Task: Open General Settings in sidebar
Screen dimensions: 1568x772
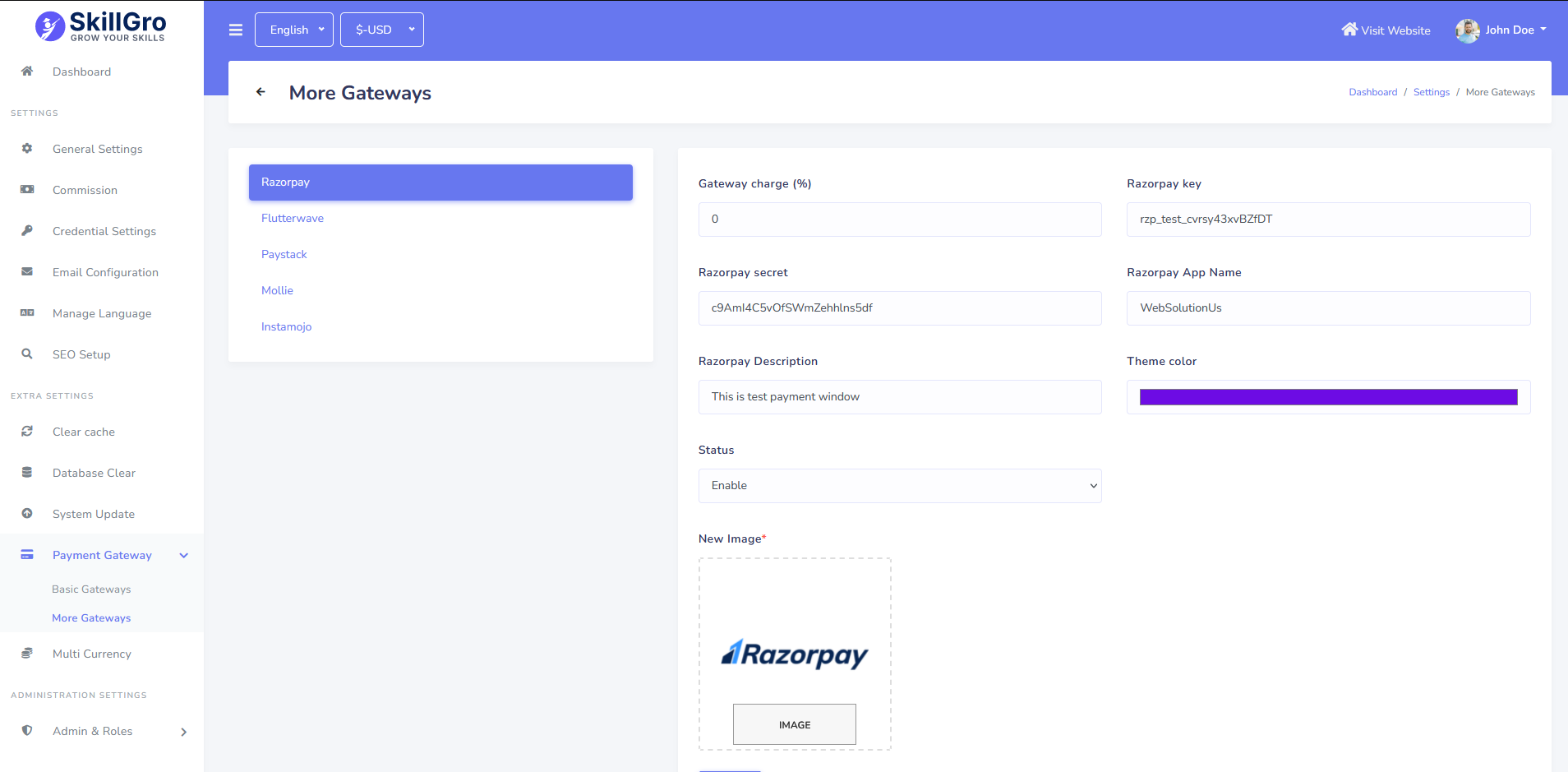Action: click(98, 149)
